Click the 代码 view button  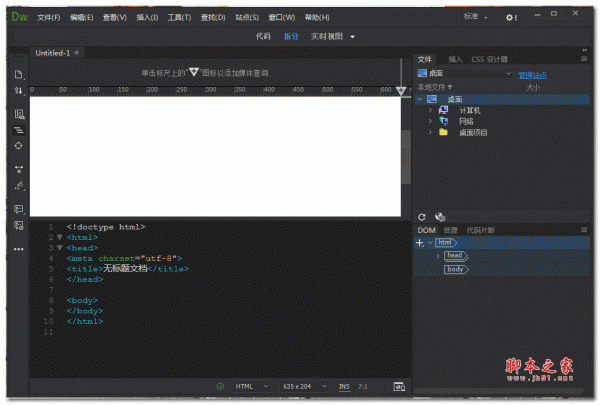coord(262,36)
